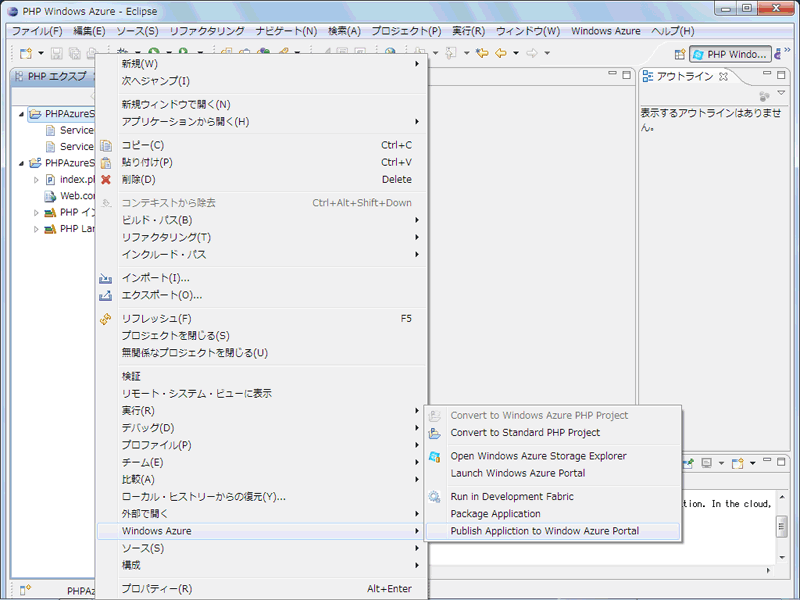Click the リフレッシュ(F) refresh icon
This screenshot has height=600, width=800.
click(x=106, y=319)
